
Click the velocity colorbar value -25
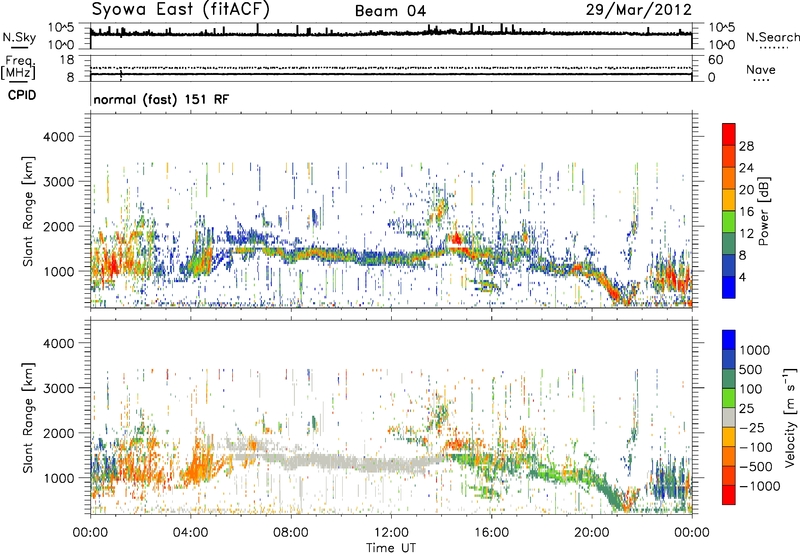pyautogui.click(x=753, y=427)
